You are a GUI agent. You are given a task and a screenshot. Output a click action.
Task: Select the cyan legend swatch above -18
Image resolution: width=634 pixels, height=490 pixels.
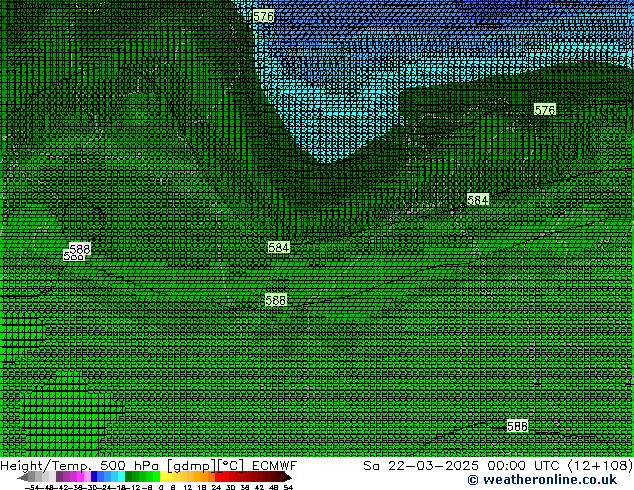[x=121, y=476]
